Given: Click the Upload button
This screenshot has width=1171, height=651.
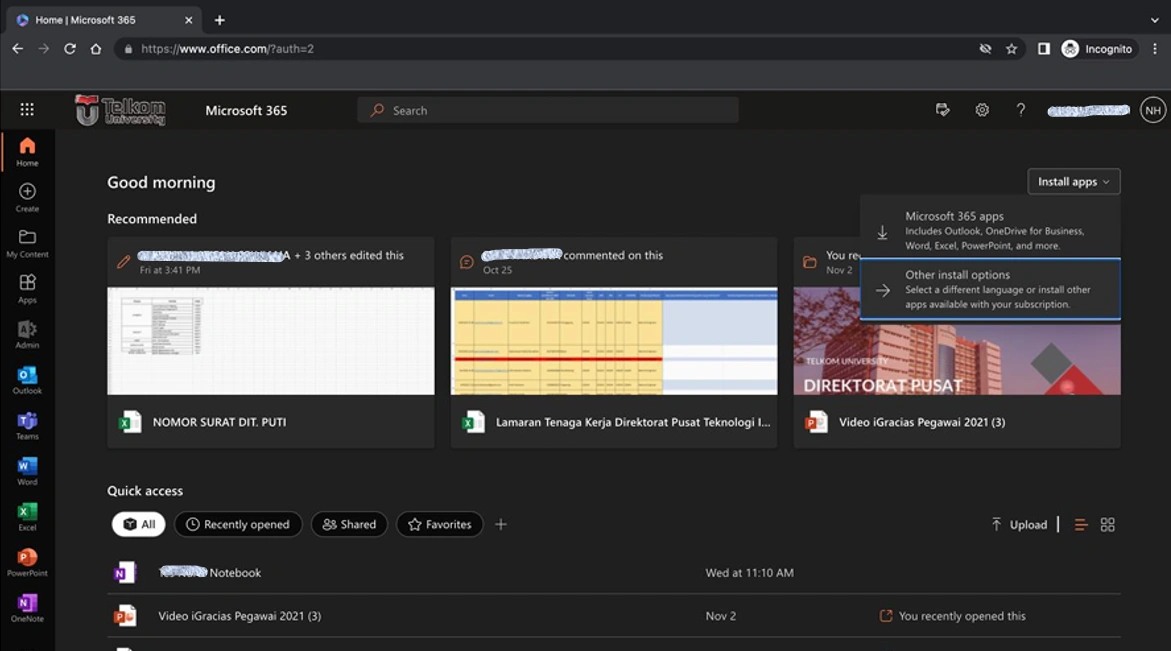Looking at the screenshot, I should coord(1019,525).
